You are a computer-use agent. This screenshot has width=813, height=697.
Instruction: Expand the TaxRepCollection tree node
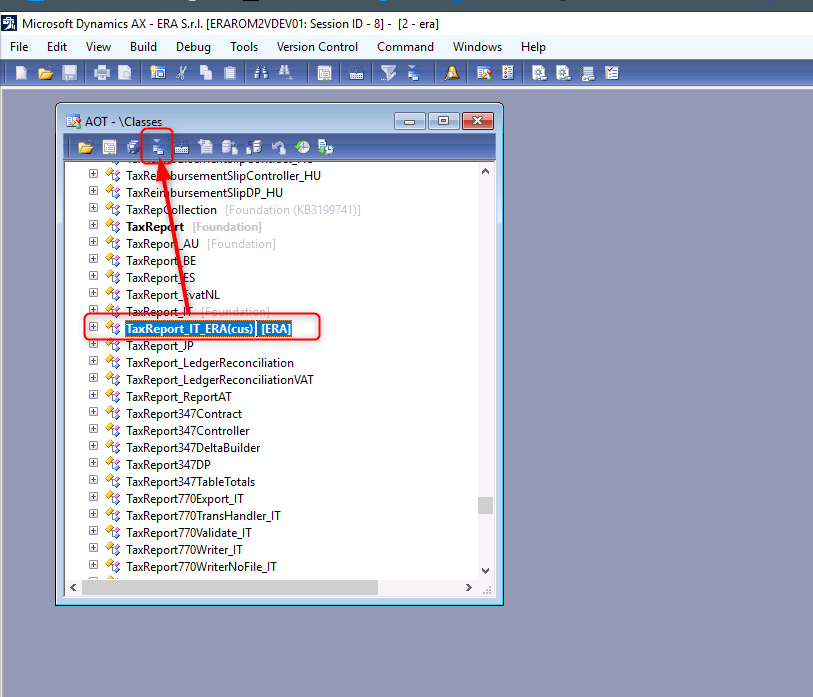point(93,209)
